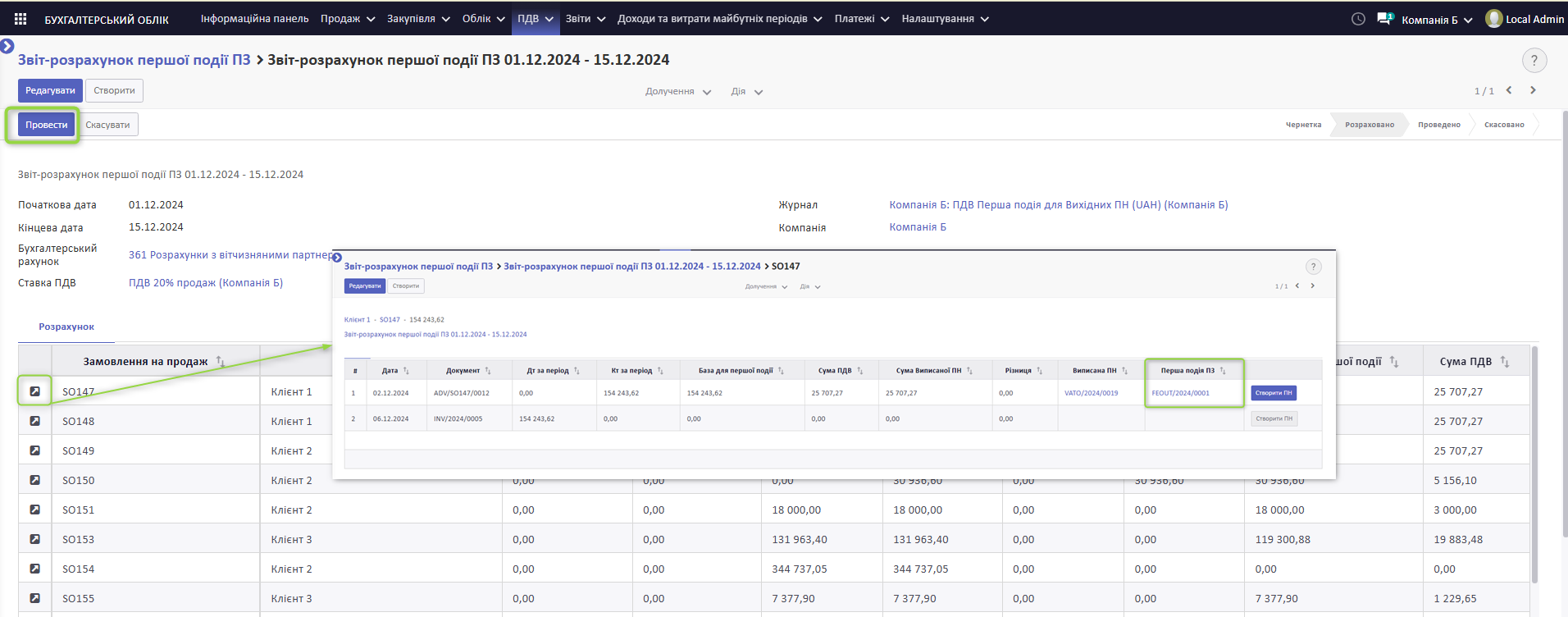Click active Створити ПН button in inset
Image resolution: width=1568 pixels, height=617 pixels.
(x=1274, y=393)
